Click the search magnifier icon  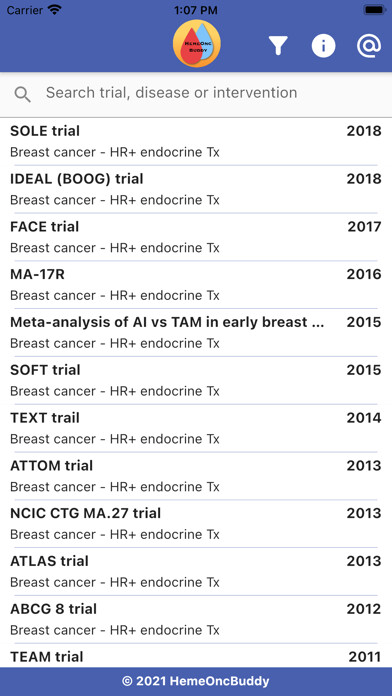click(22, 95)
